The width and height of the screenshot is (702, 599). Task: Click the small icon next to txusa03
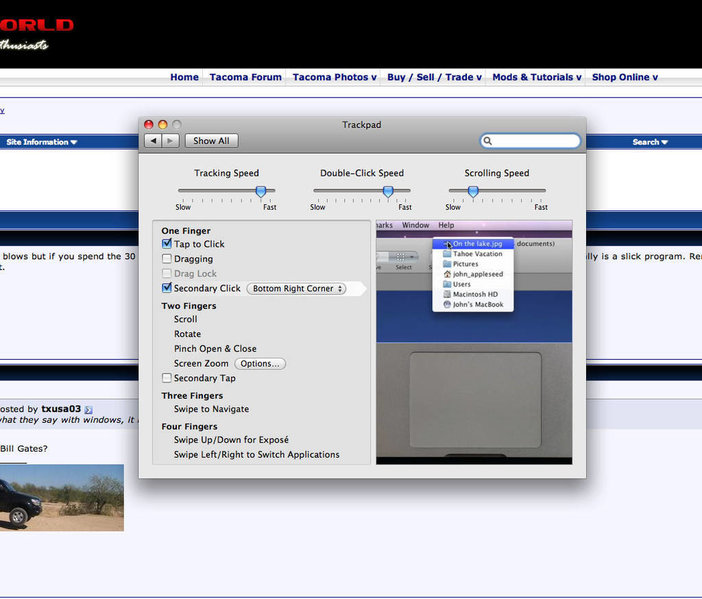point(89,410)
